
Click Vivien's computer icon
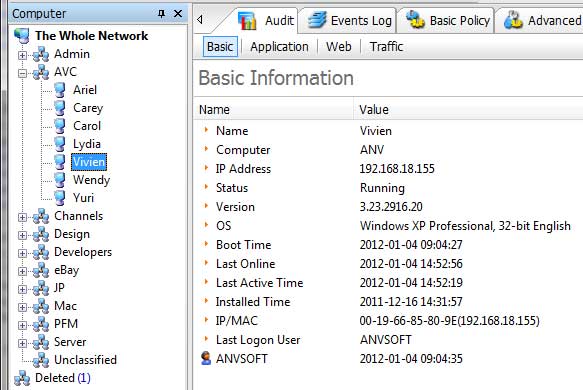pyautogui.click(x=60, y=162)
